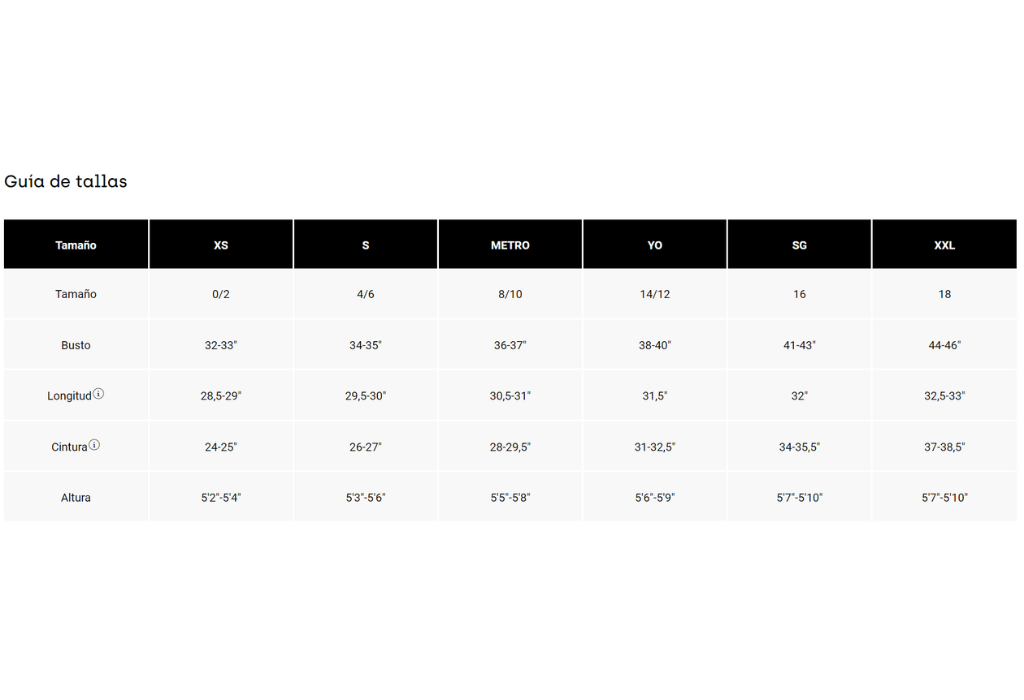
Task: Click the S size header
Action: (x=365, y=244)
